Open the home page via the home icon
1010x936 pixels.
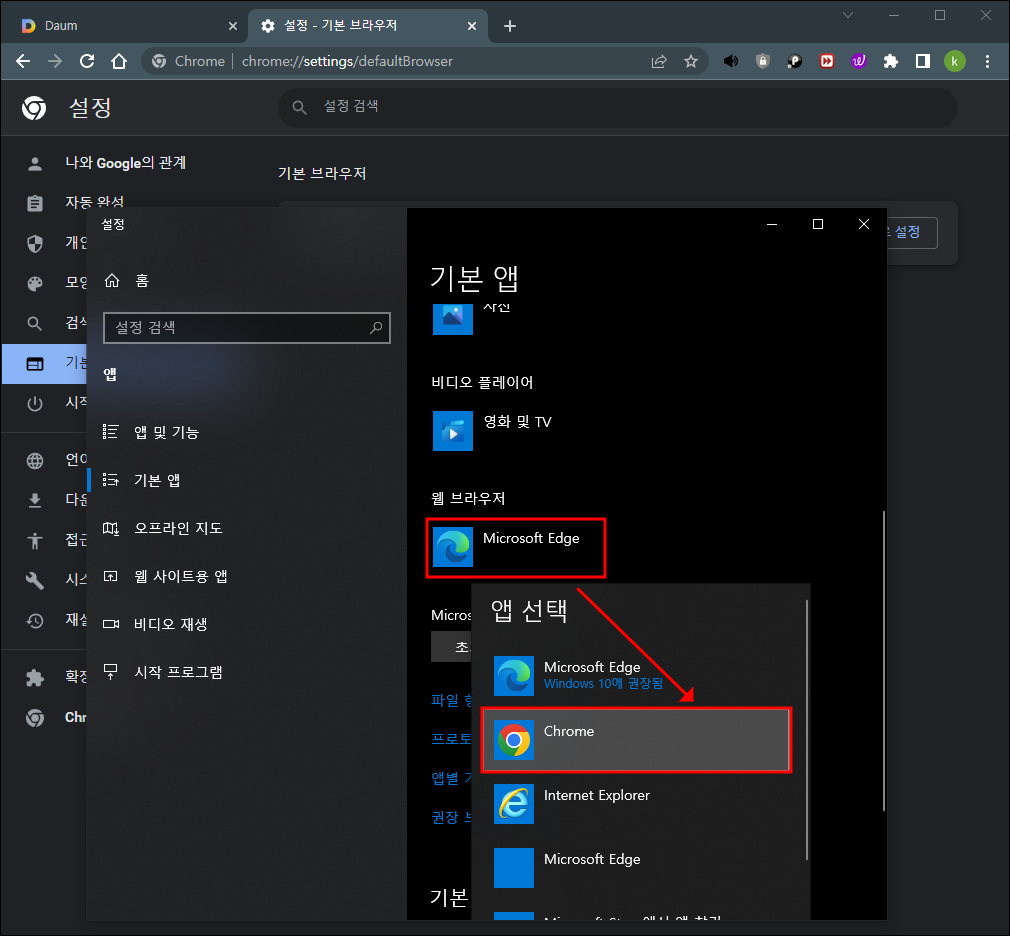(x=119, y=61)
